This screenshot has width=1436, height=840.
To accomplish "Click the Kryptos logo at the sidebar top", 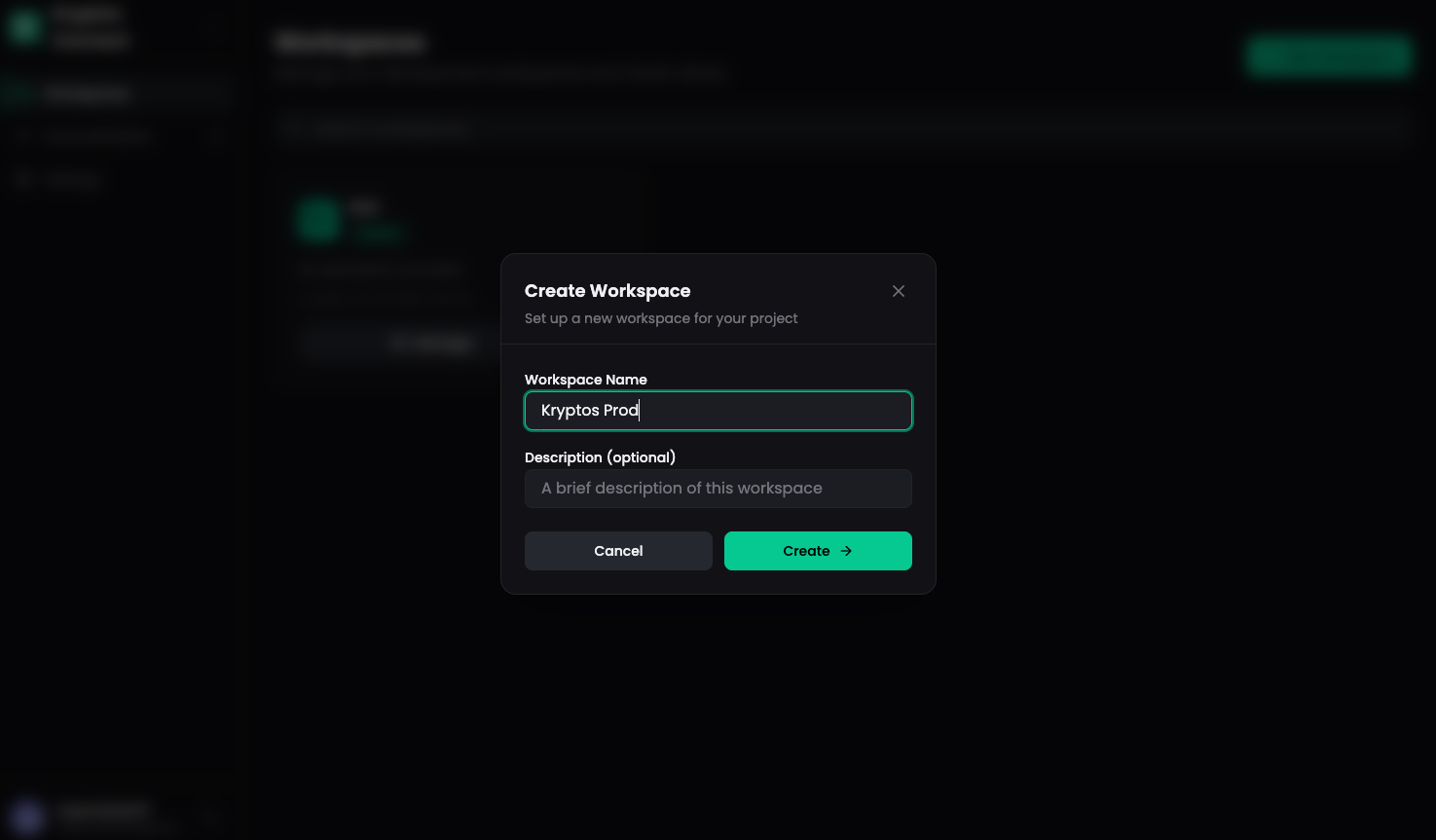I will coord(24,26).
